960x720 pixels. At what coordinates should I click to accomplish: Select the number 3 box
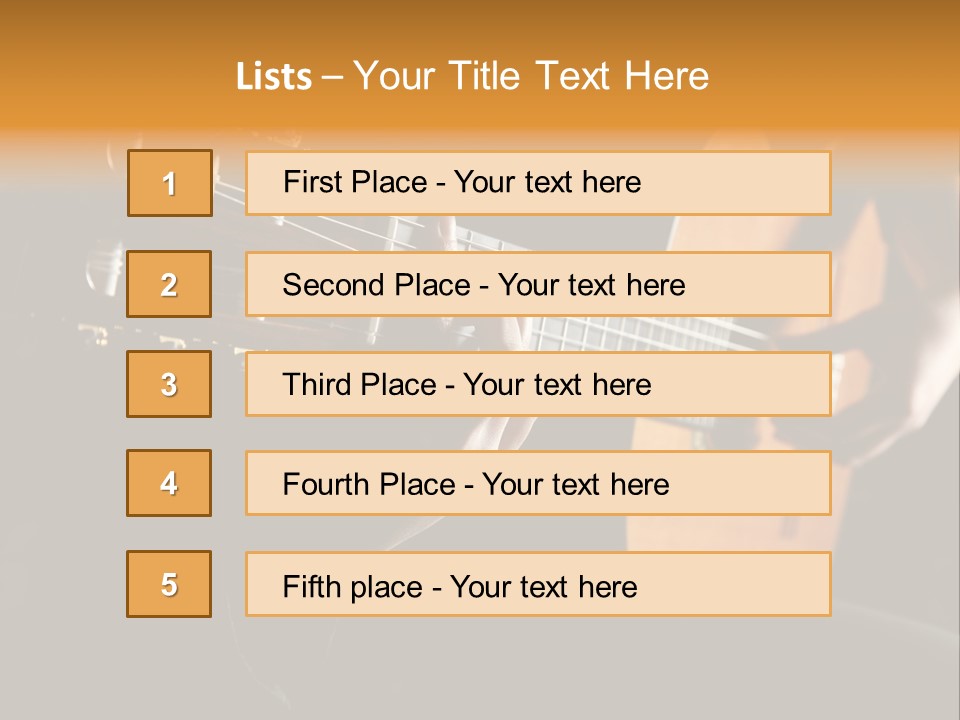click(x=169, y=384)
